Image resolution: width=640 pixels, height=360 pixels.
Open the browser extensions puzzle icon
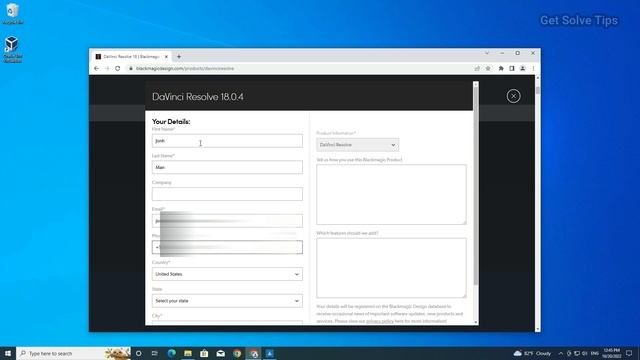tap(501, 69)
